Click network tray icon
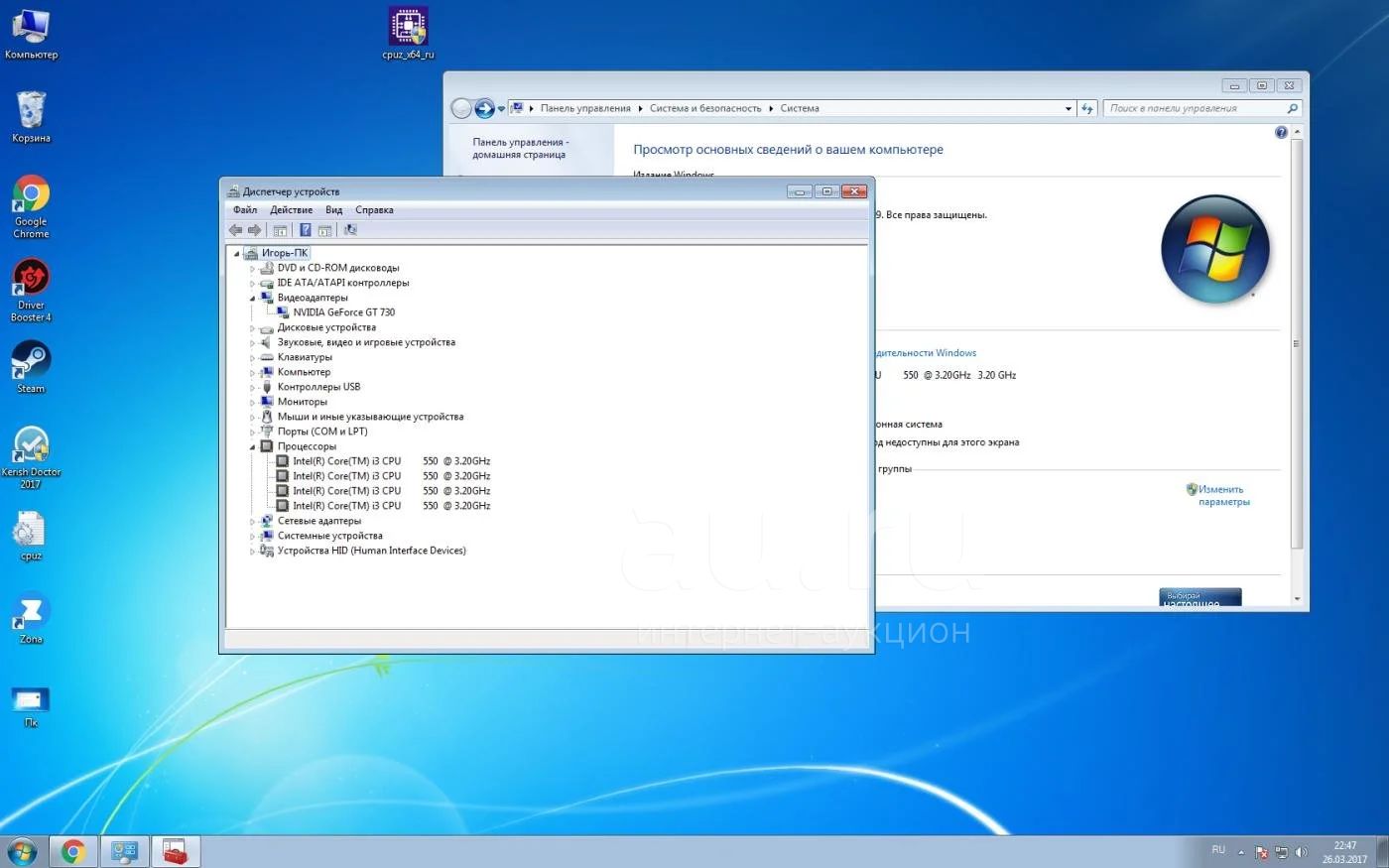 [1281, 852]
